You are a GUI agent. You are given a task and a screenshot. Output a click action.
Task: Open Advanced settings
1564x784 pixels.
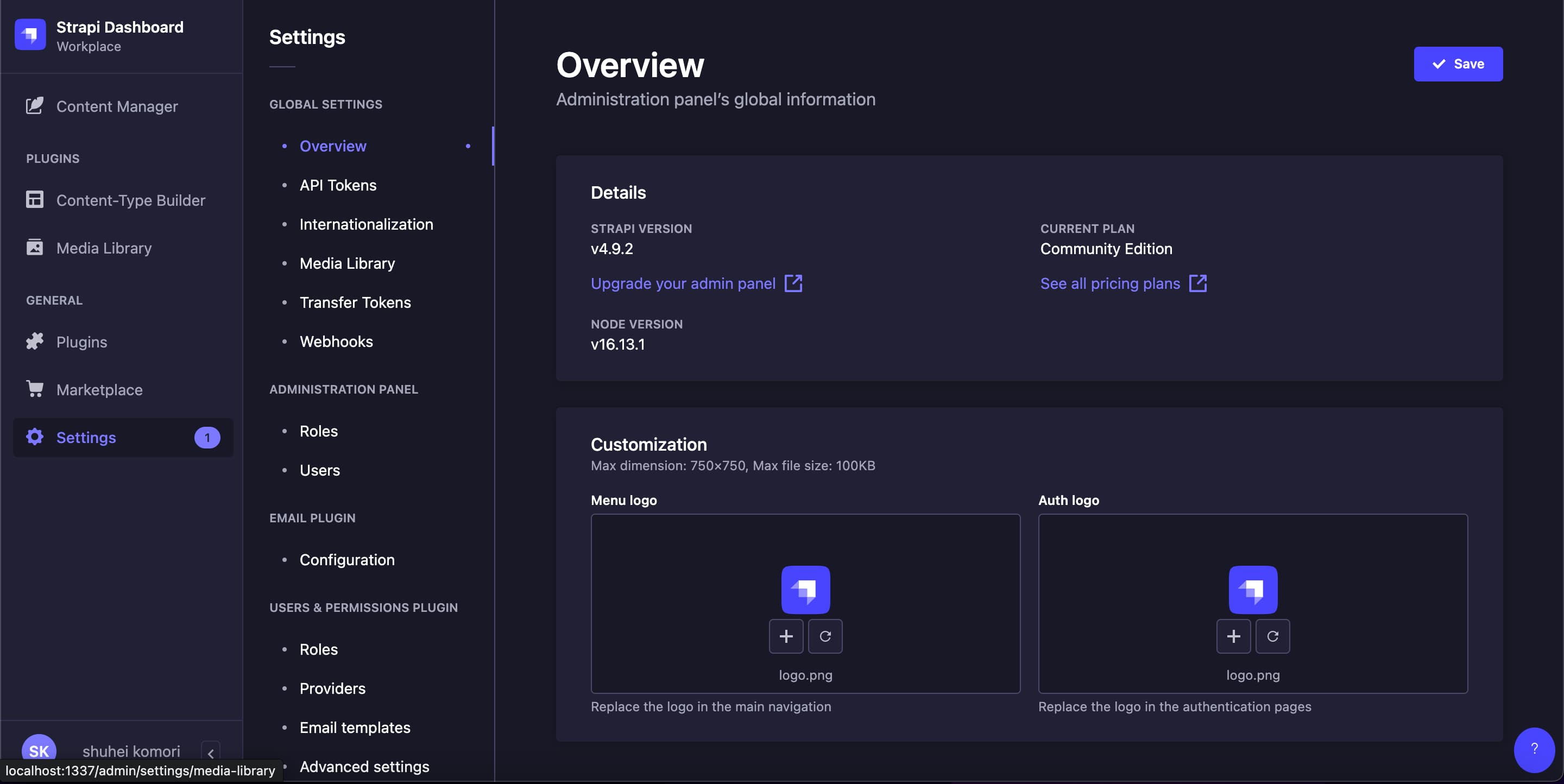point(364,767)
